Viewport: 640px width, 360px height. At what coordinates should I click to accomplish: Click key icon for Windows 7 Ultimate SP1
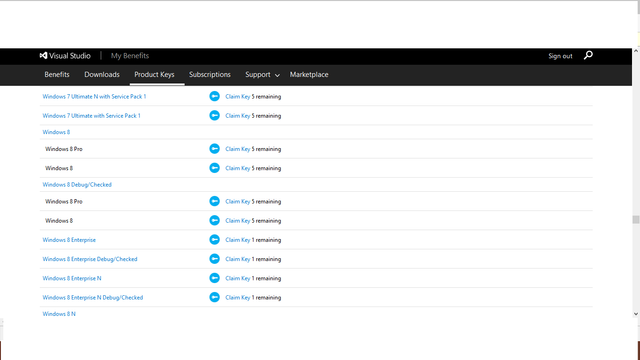(x=214, y=116)
